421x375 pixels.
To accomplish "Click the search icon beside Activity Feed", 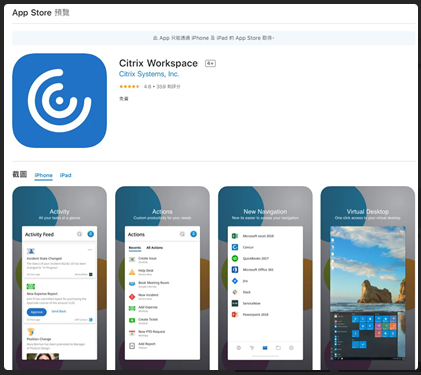I will [79, 234].
